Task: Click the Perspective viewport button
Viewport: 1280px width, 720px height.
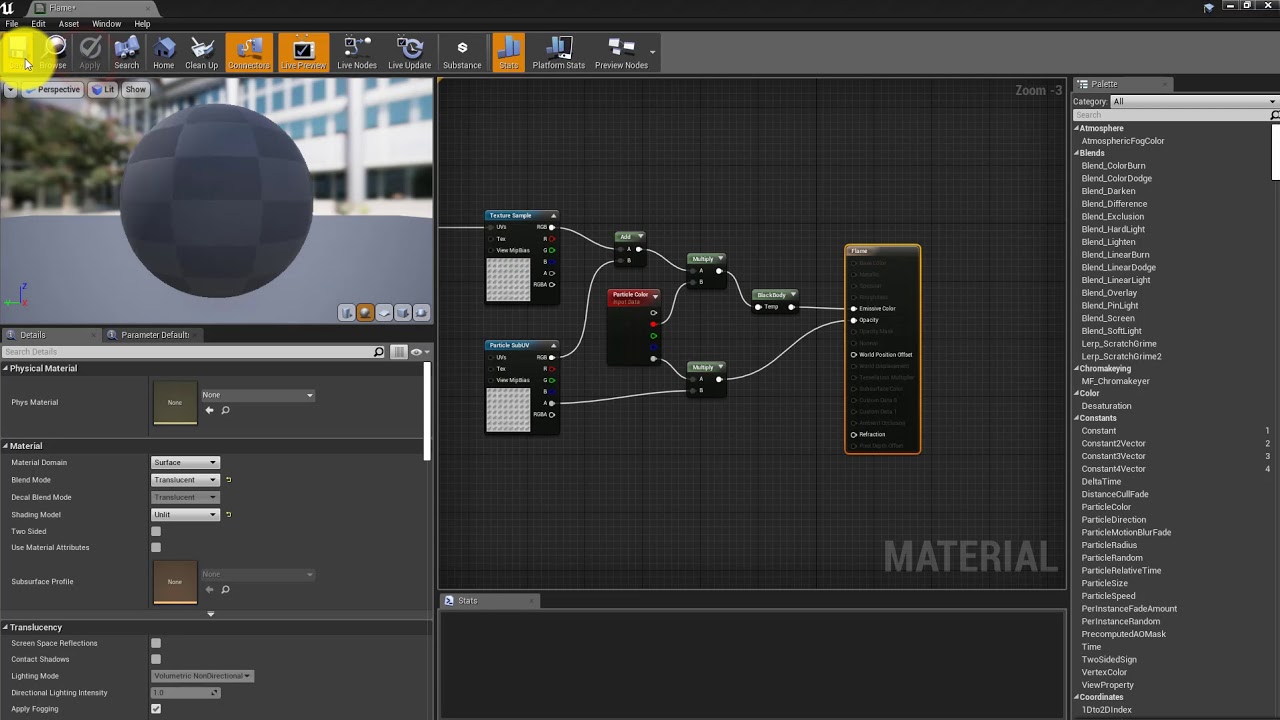Action: coord(52,89)
